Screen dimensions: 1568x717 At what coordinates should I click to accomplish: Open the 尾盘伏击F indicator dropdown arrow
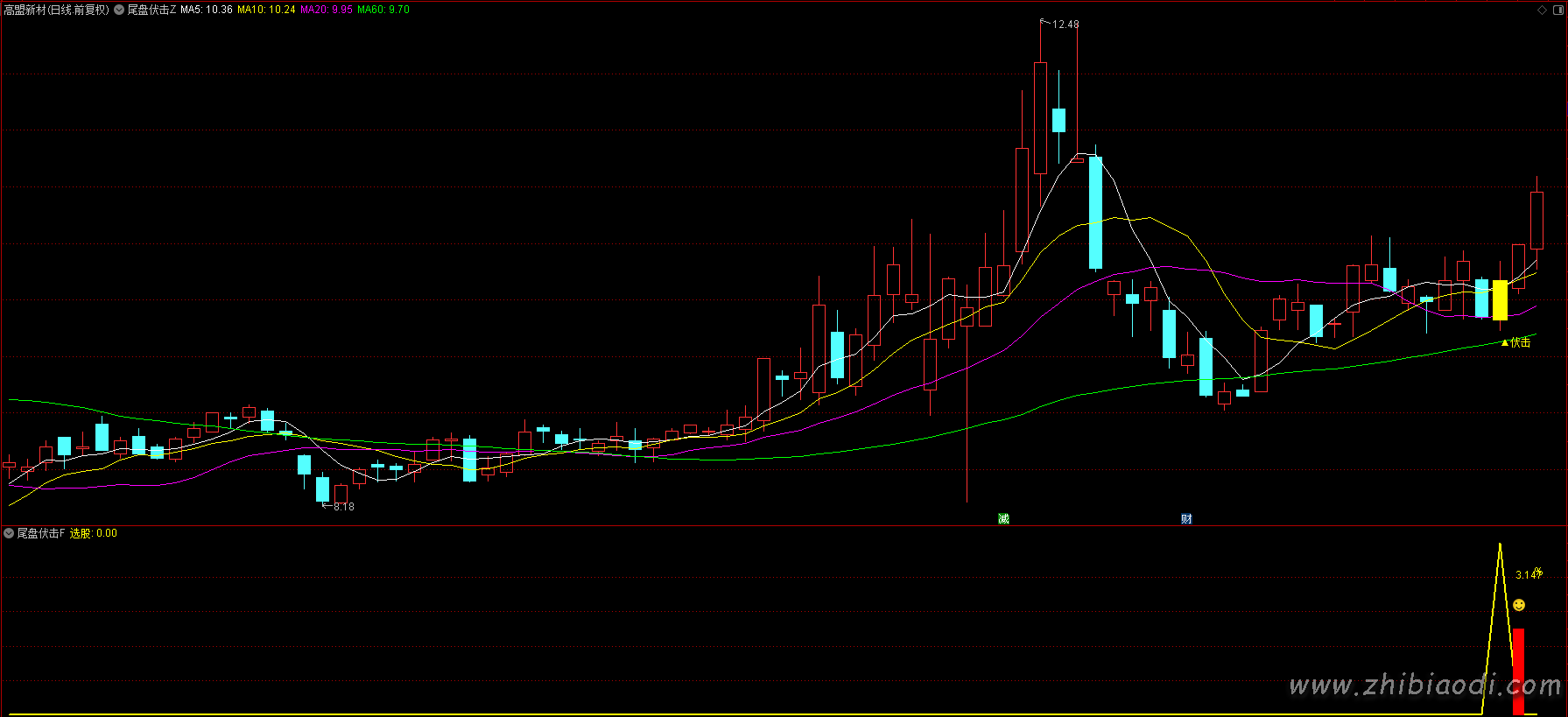coord(9,533)
